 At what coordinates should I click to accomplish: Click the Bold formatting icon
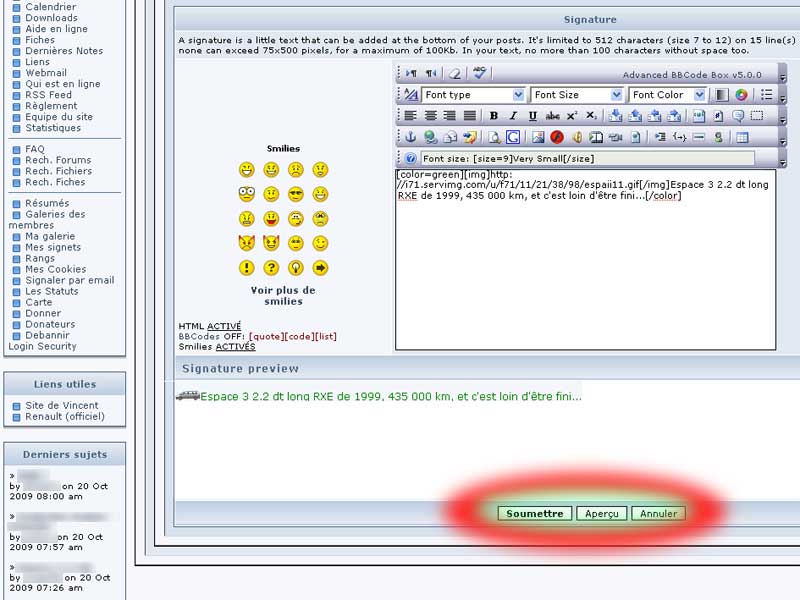point(494,116)
